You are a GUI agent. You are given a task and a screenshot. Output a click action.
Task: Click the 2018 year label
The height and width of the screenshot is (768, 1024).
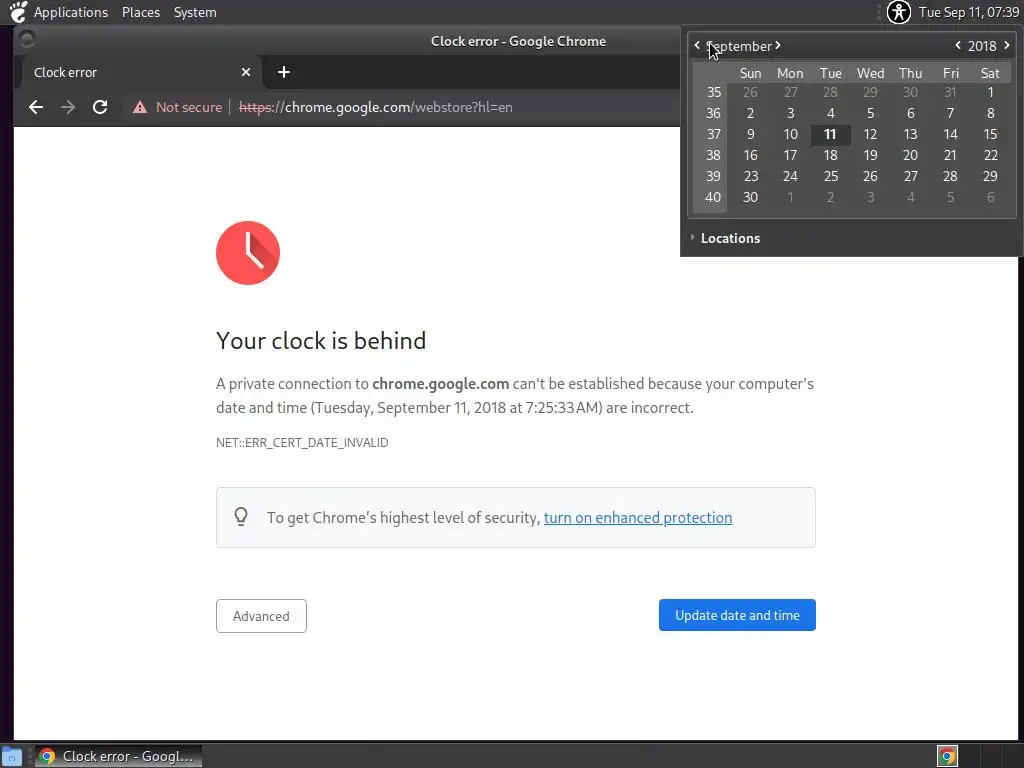(x=982, y=46)
